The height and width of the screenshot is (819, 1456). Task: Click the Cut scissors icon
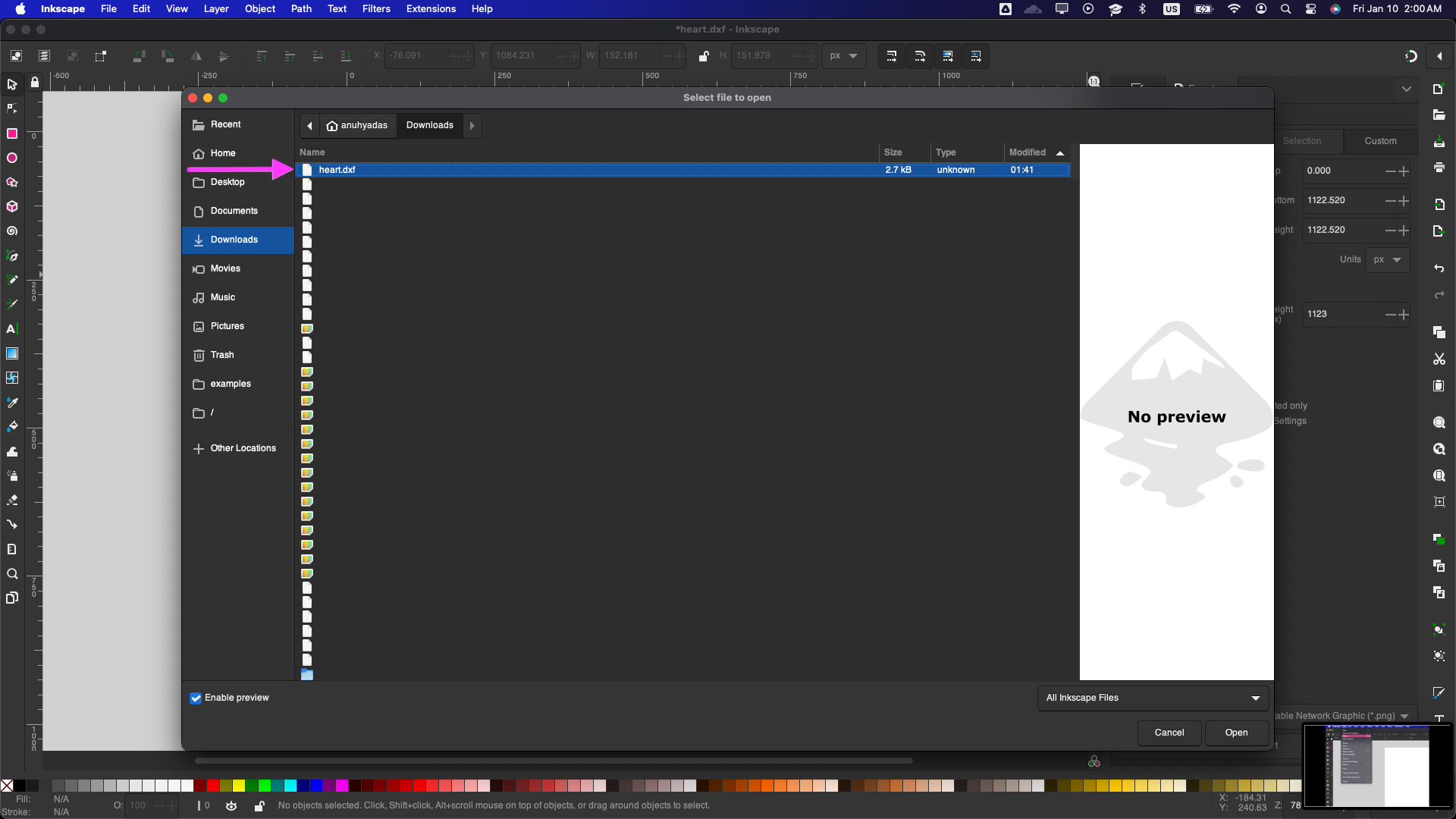(1439, 359)
